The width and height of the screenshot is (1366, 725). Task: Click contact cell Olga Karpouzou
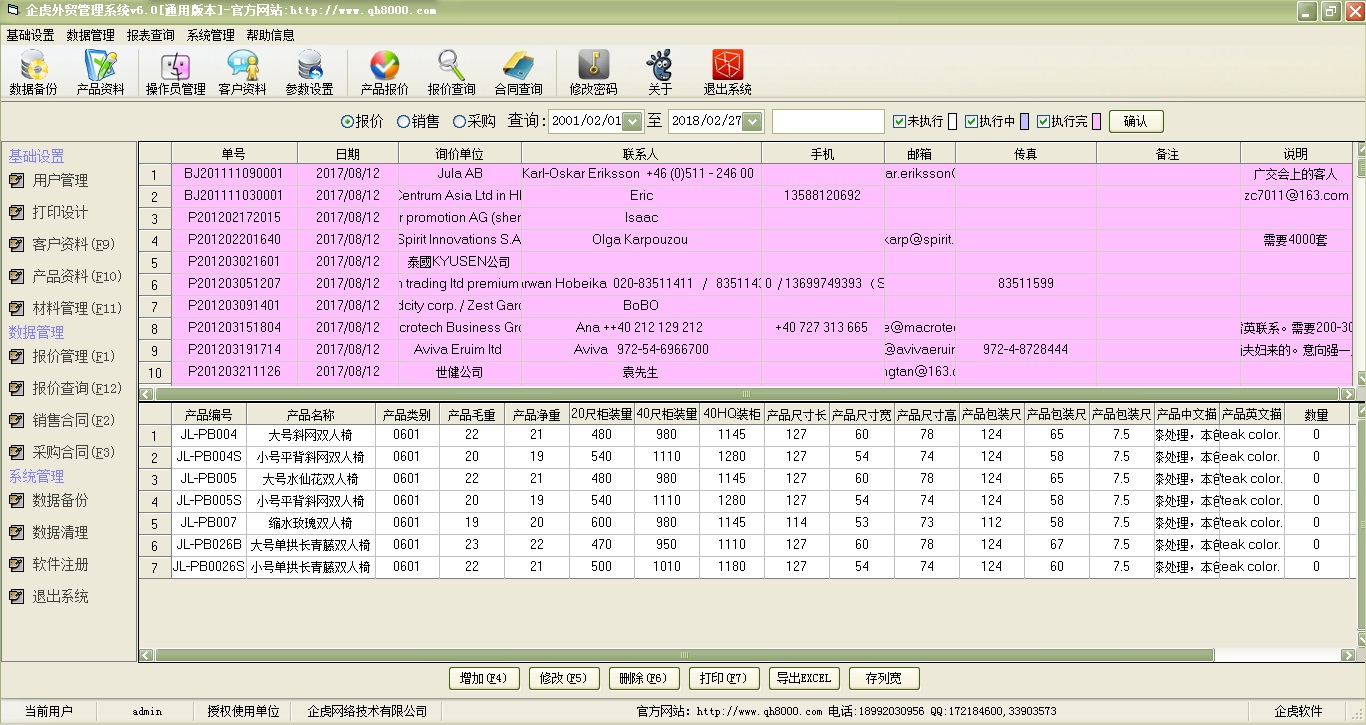click(x=641, y=240)
